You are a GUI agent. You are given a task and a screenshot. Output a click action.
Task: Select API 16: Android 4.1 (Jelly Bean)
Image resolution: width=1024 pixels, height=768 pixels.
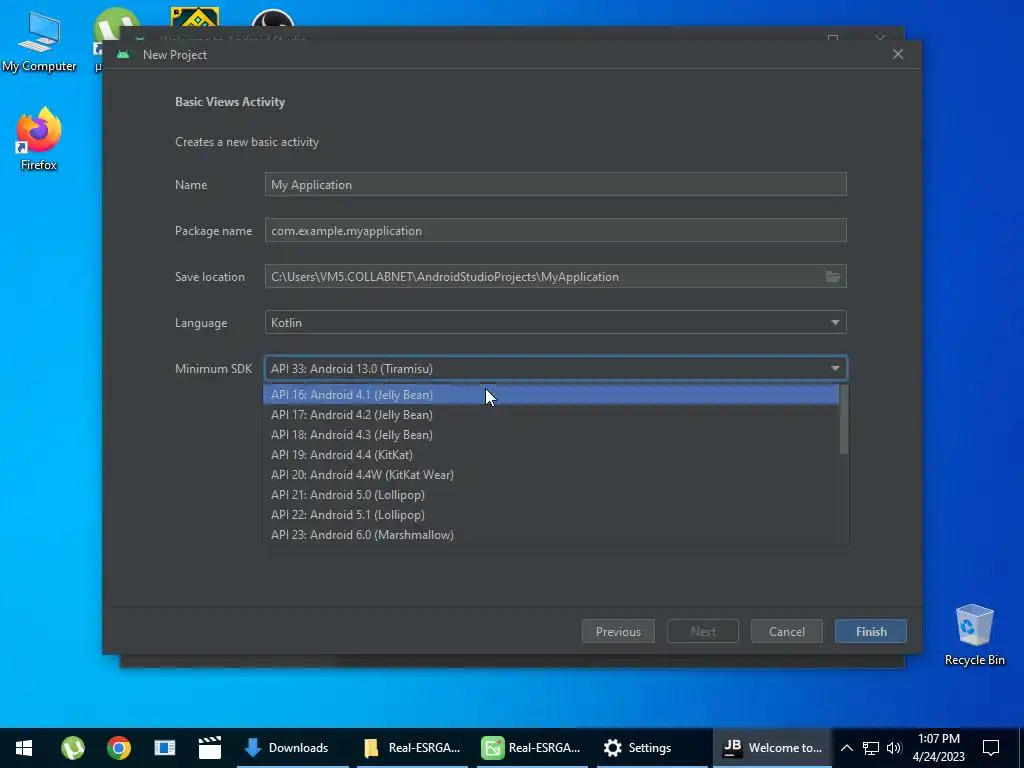click(551, 394)
